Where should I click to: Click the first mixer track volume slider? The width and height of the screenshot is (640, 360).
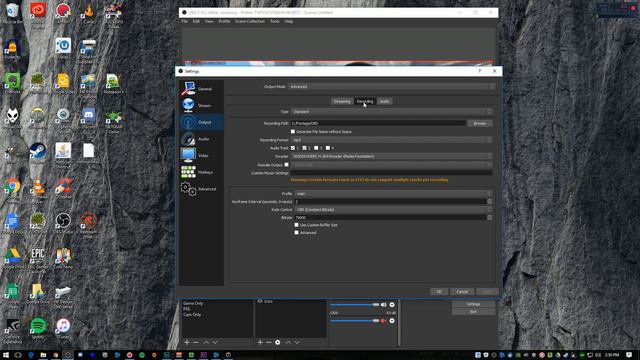click(355, 304)
